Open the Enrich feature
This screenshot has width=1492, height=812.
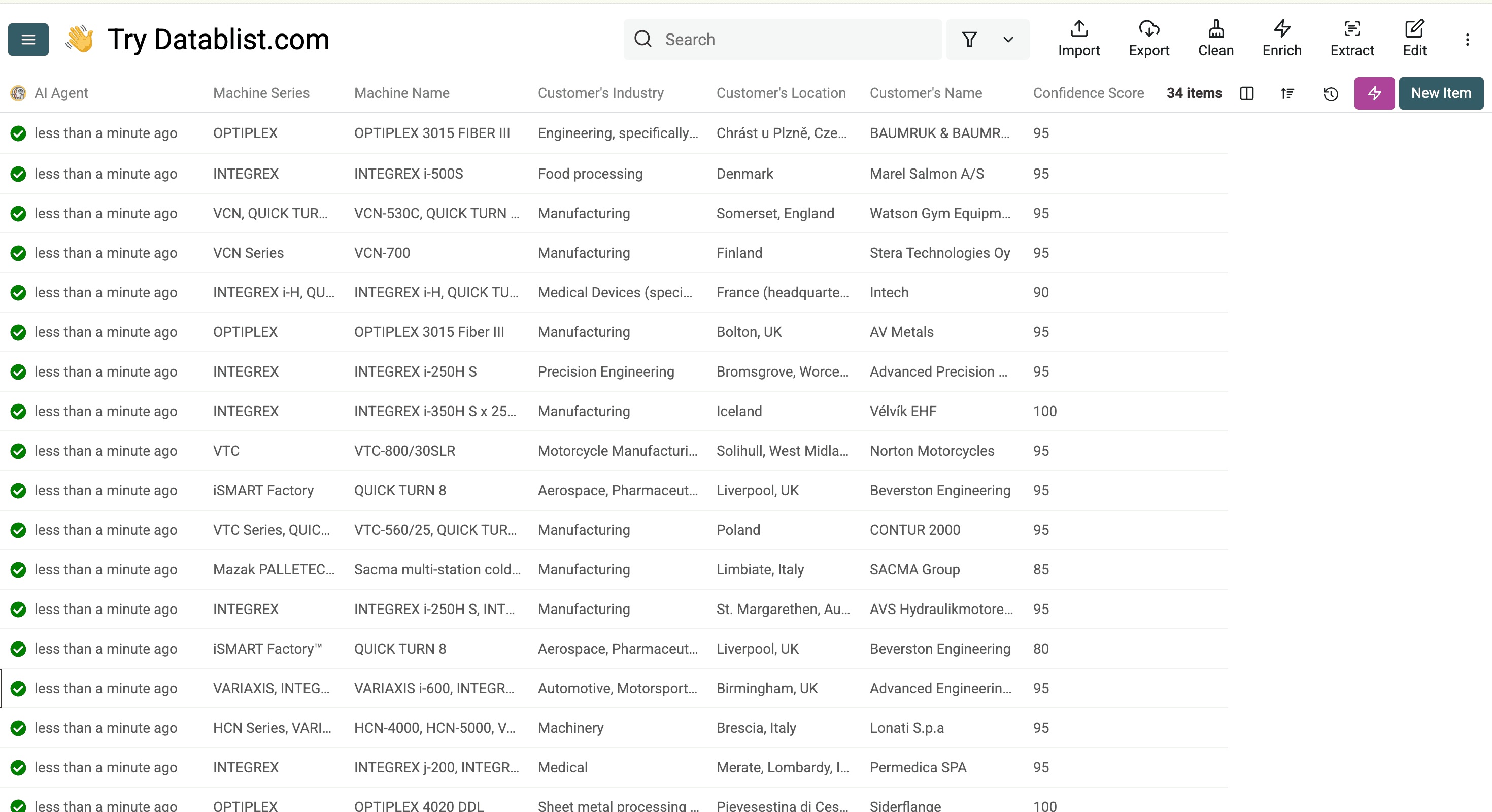click(1281, 39)
